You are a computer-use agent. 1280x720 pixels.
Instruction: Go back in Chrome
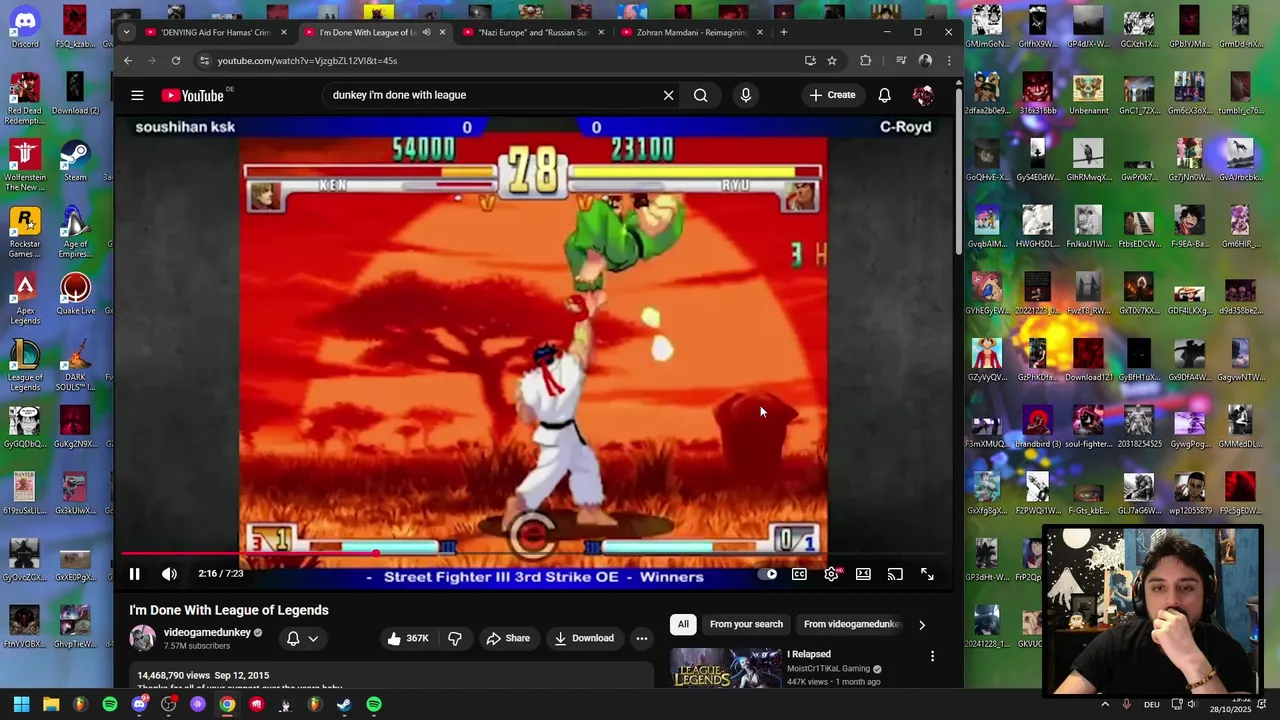pos(128,61)
